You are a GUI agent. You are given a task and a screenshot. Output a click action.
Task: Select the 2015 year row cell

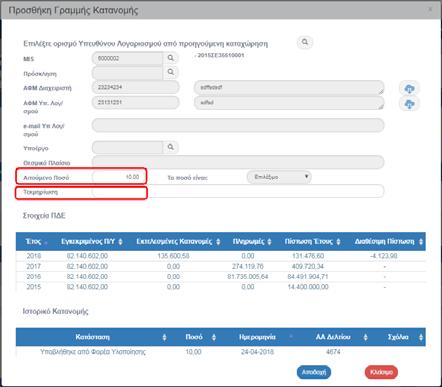(34, 287)
